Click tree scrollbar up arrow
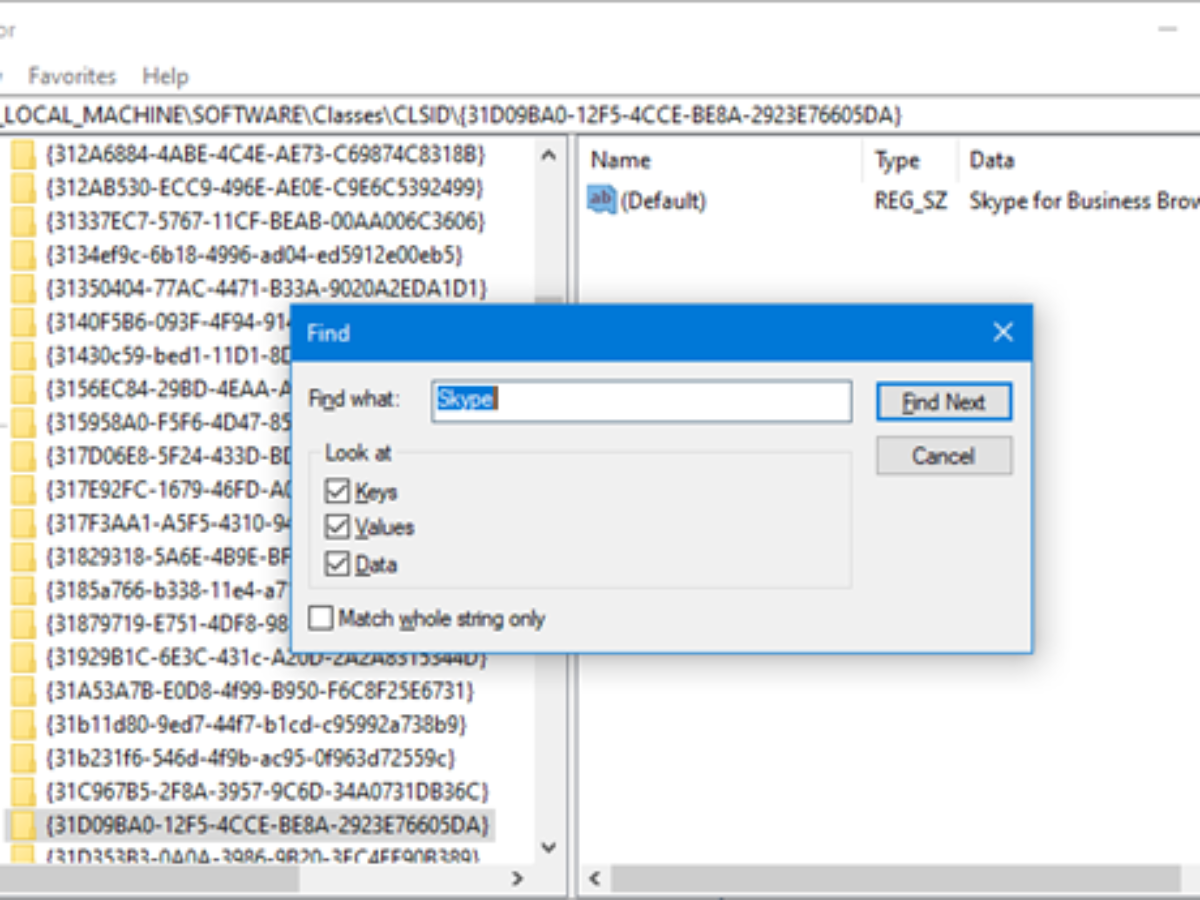The width and height of the screenshot is (1200, 900). click(x=547, y=156)
